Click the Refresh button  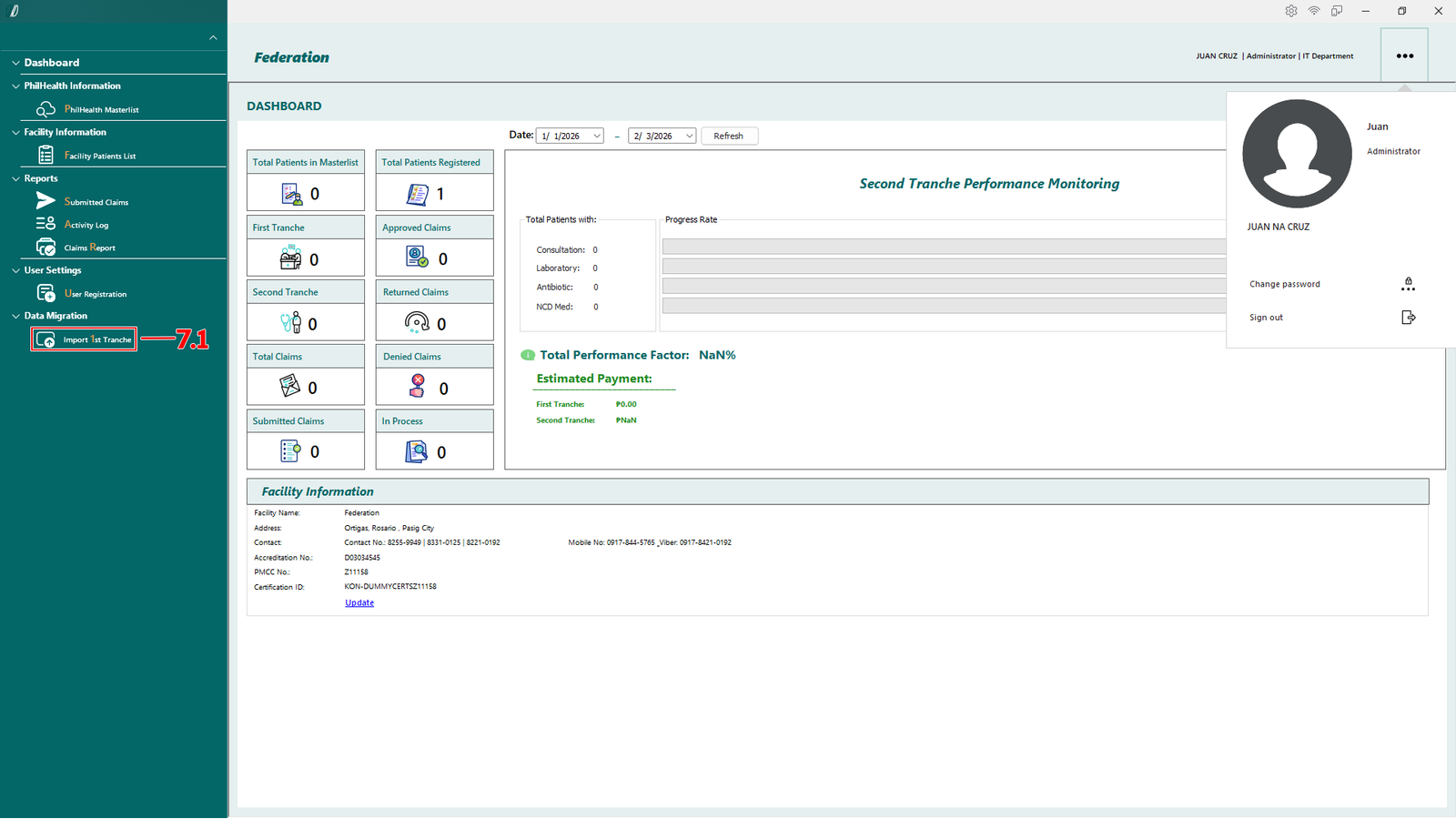pos(729,136)
